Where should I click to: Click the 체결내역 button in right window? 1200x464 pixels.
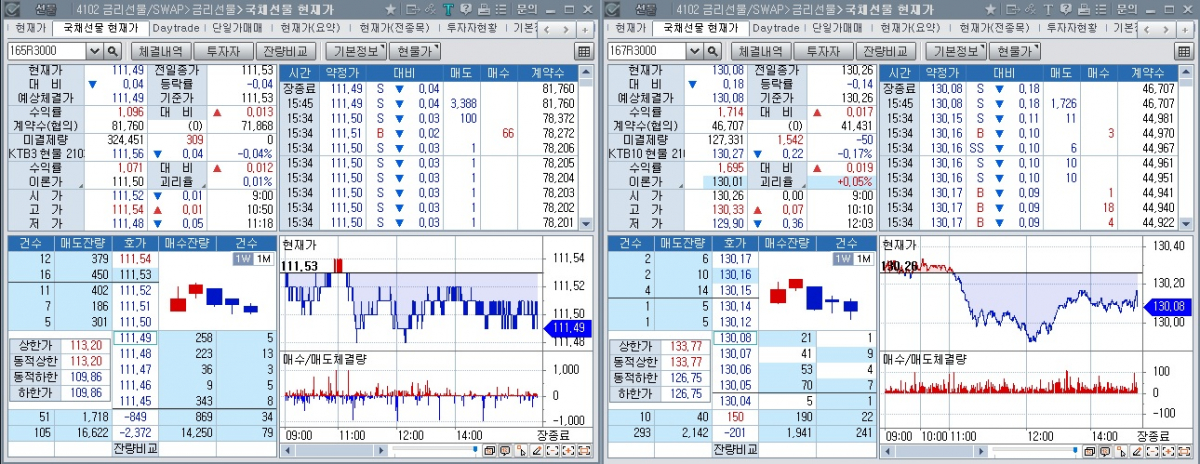(760, 50)
